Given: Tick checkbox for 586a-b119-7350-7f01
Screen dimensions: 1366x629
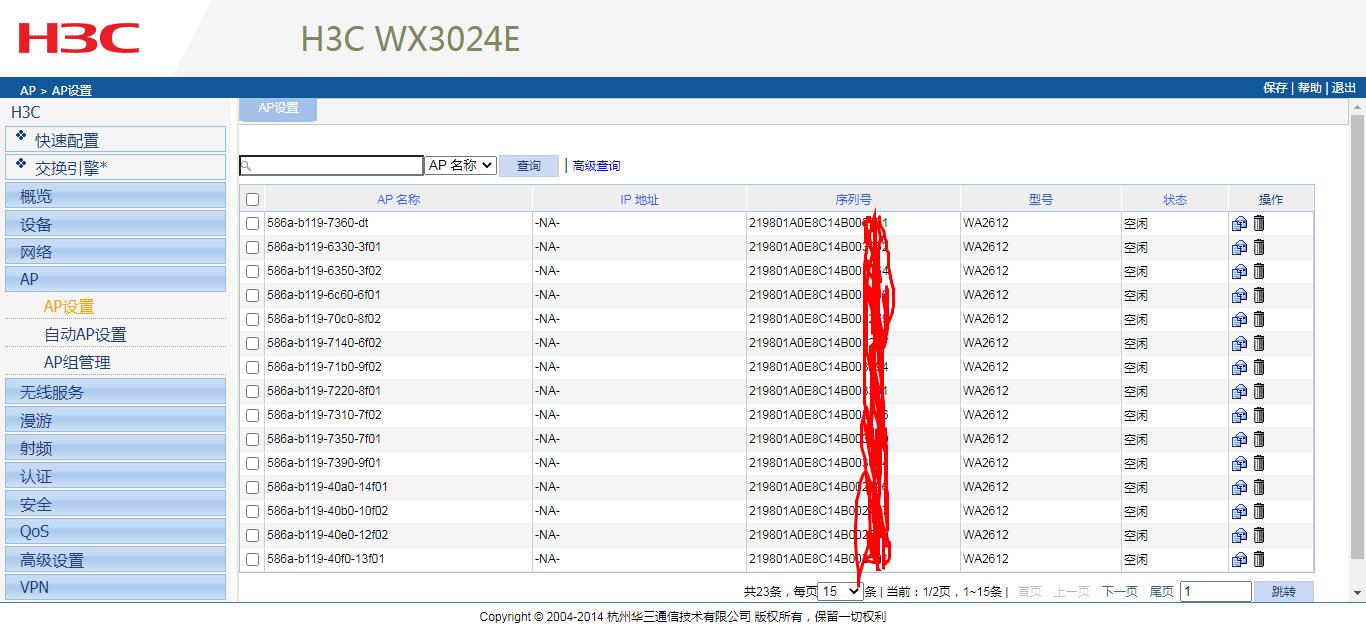Looking at the screenshot, I should [x=252, y=440].
